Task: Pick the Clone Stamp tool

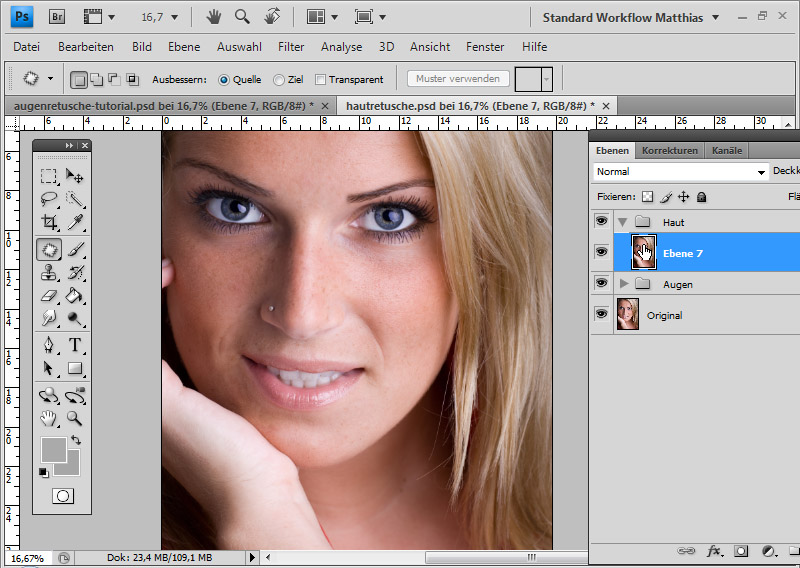Action: [x=49, y=272]
